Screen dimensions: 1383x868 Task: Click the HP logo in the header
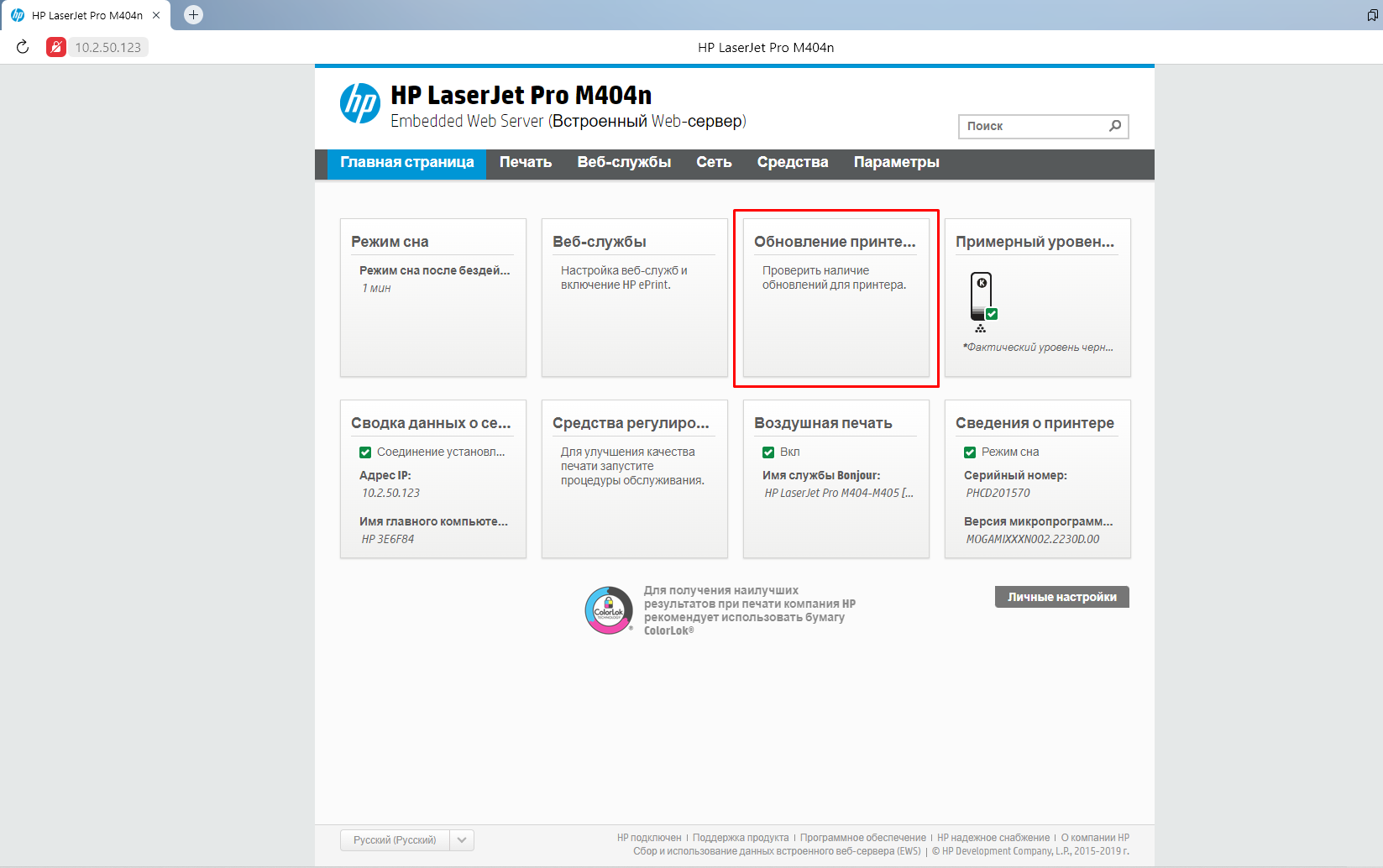pos(360,103)
